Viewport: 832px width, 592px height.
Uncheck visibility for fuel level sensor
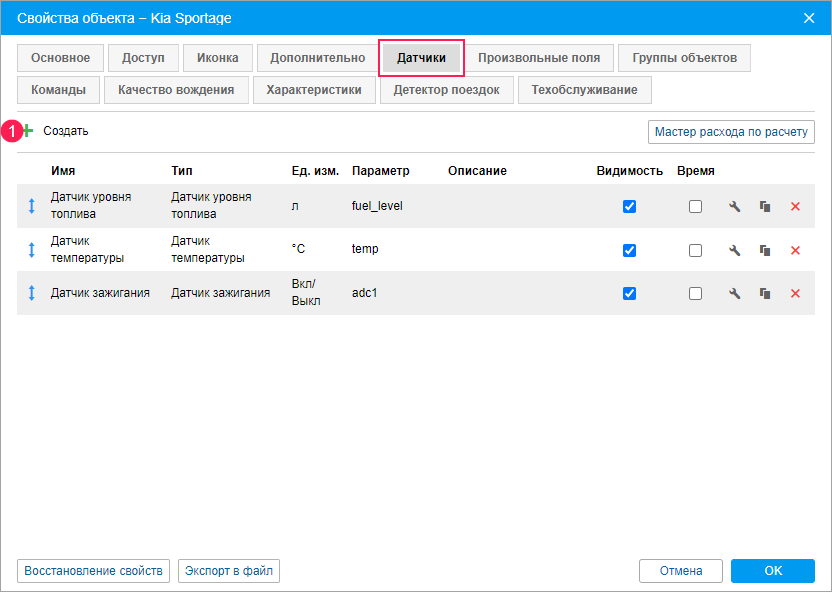tap(629, 206)
